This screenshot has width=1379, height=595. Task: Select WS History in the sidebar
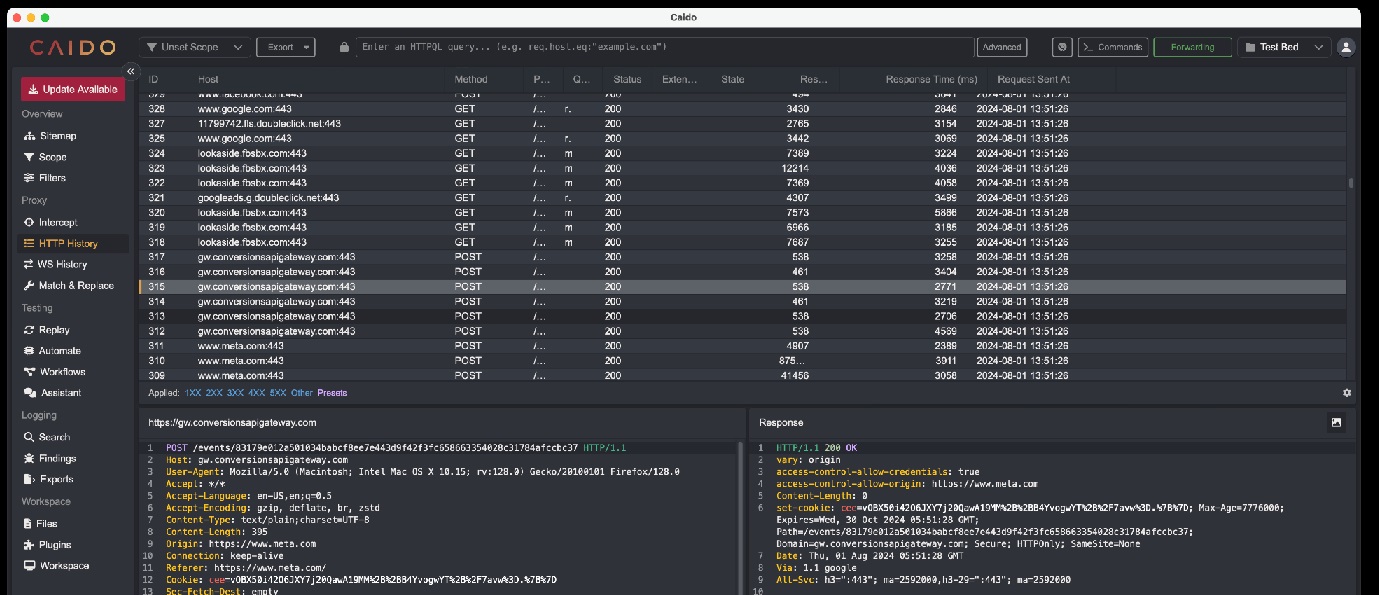click(x=62, y=265)
